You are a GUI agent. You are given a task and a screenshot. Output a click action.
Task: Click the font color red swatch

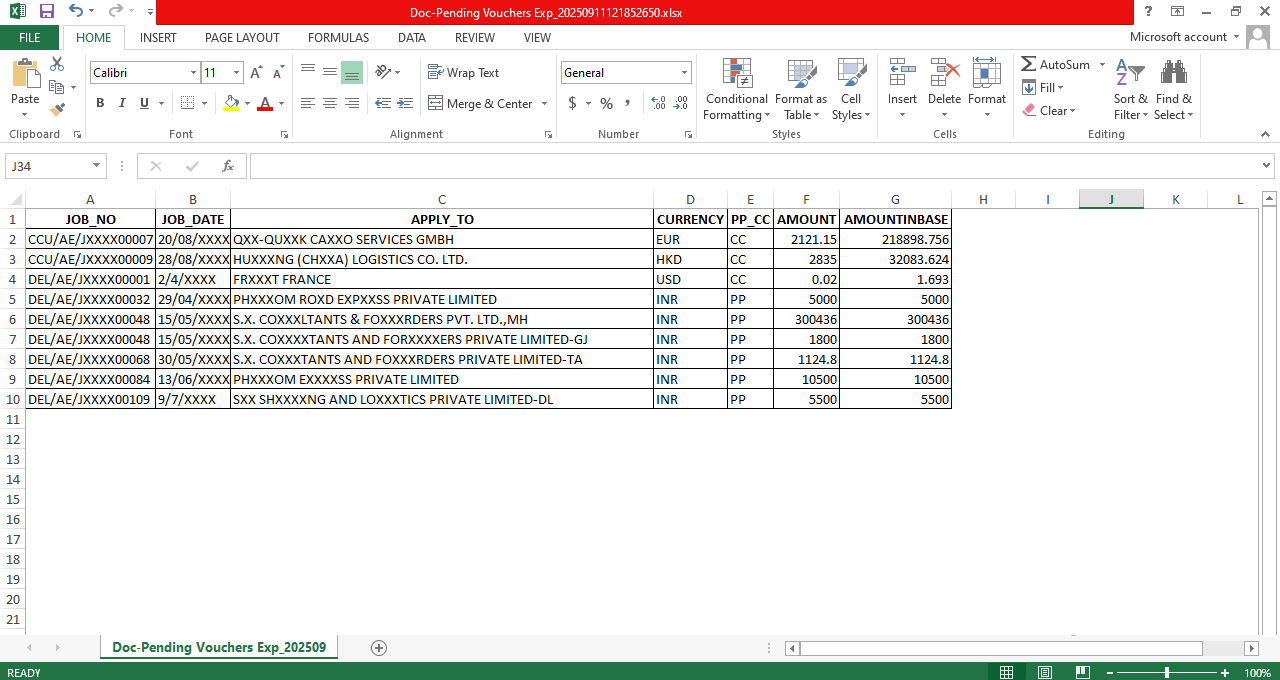pos(265,103)
